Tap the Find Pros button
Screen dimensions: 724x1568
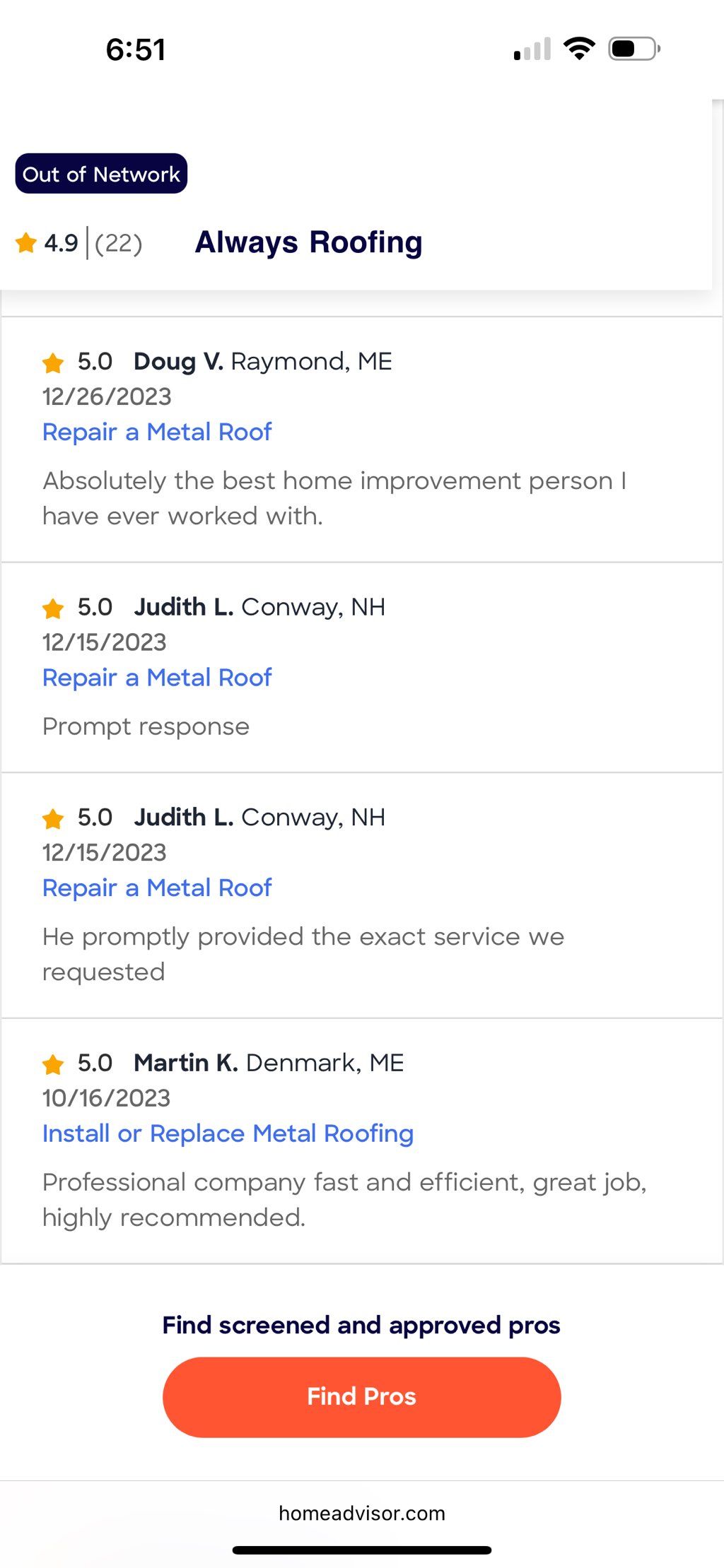point(361,1397)
